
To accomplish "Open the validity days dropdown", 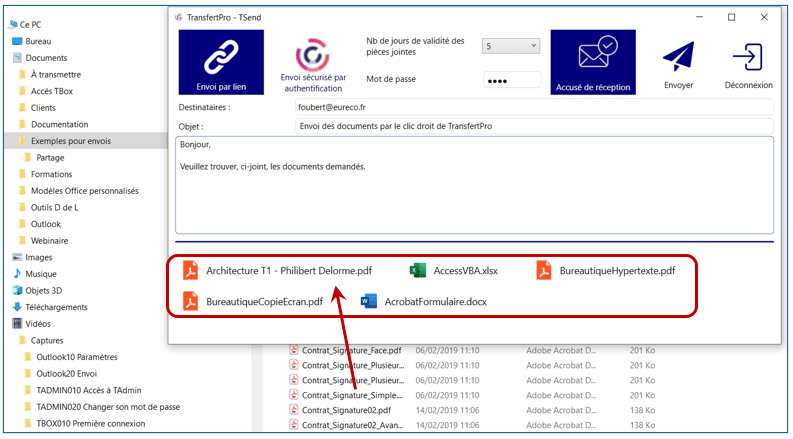I will [511, 46].
